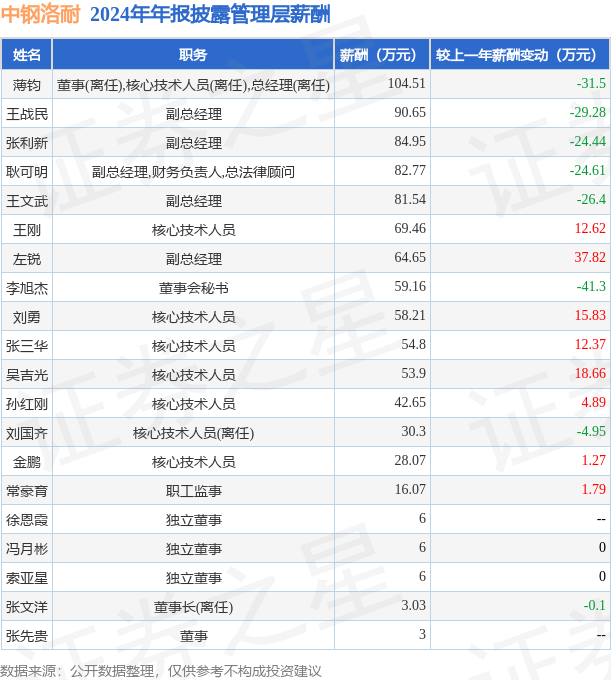This screenshot has height=680, width=611.
Task: Select the name cell 刘勇
Action: tap(26, 317)
